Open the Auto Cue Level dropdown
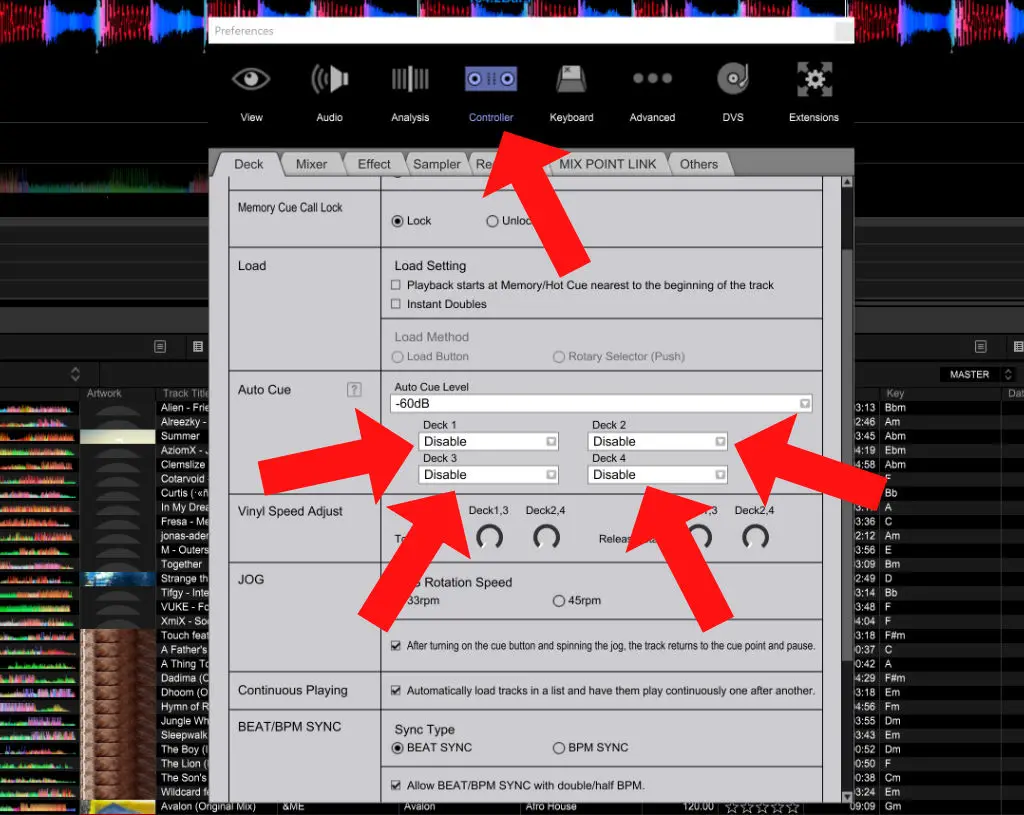 point(805,403)
